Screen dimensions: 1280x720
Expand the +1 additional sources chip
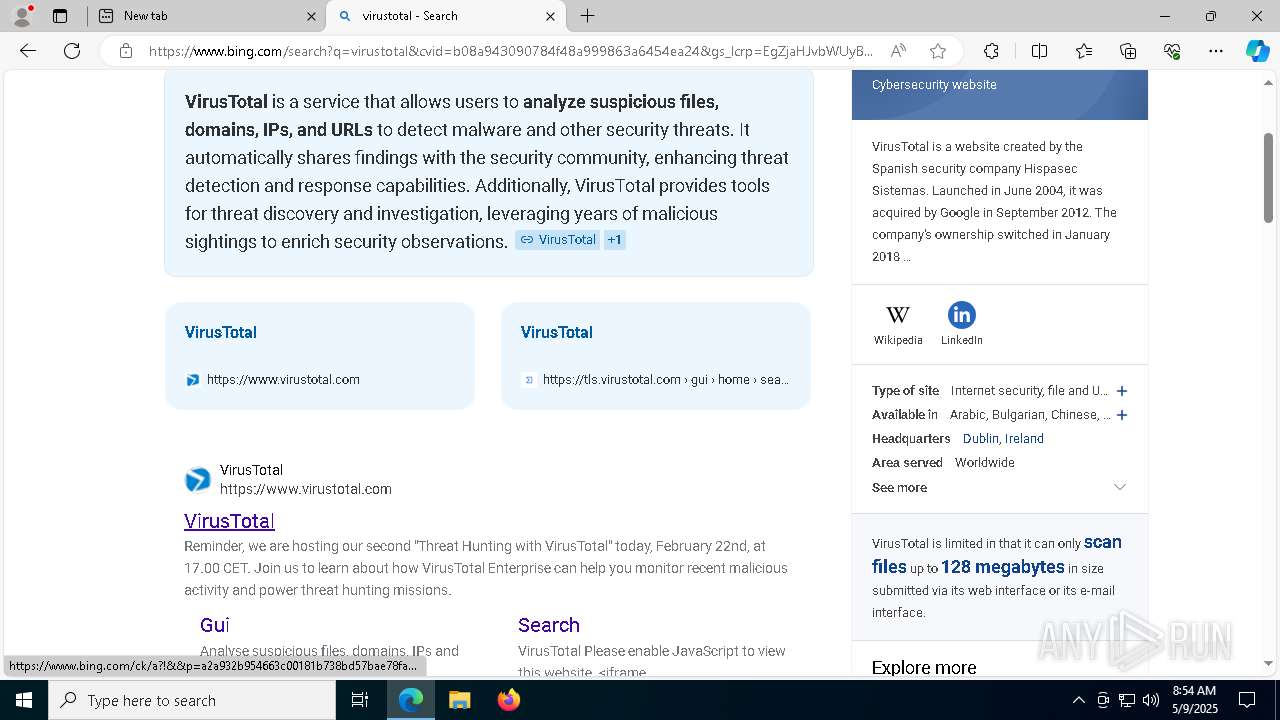click(x=615, y=240)
